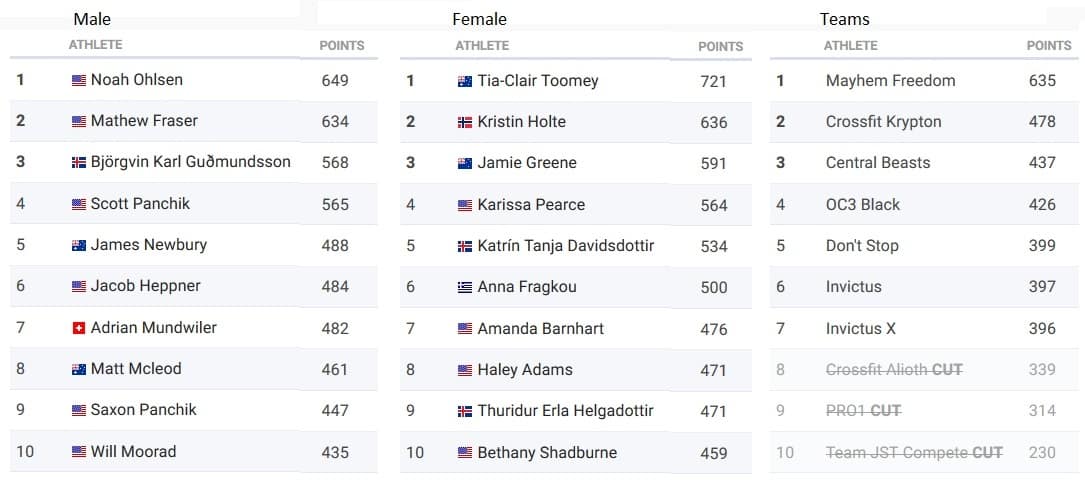Click the Iceland flag beside Björgvin Karl Guðmundsson
Image resolution: width=1085 pixels, height=483 pixels.
[79, 163]
